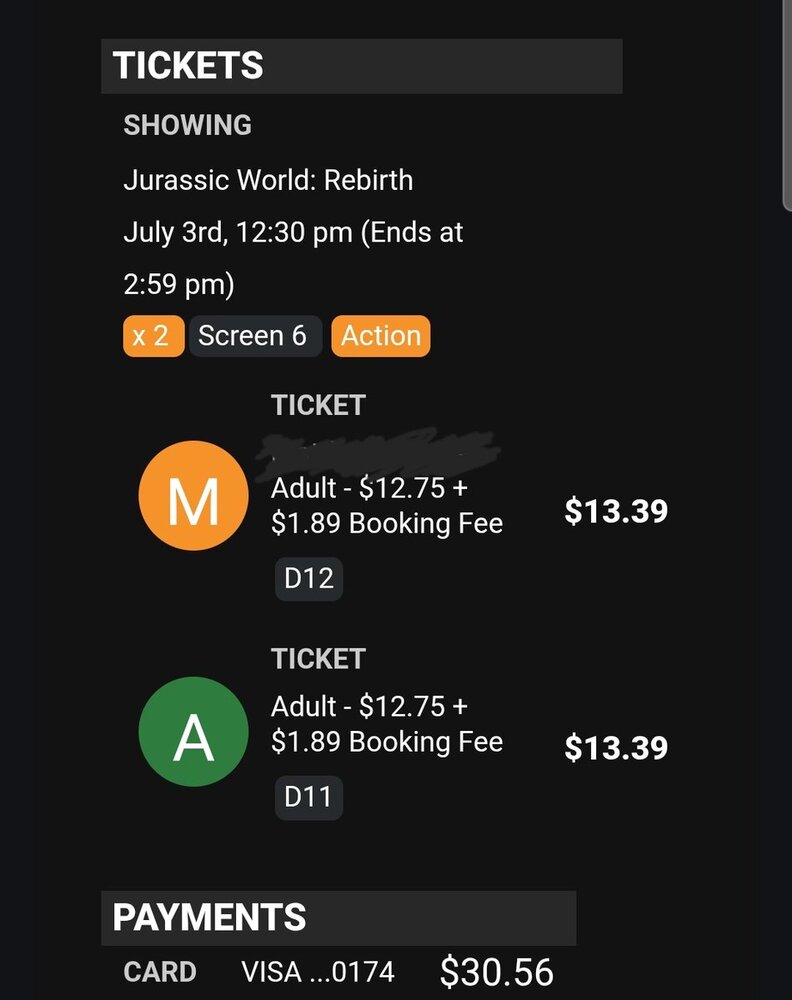
Task: Click the $13.39 price beside seat D12
Action: tap(616, 511)
